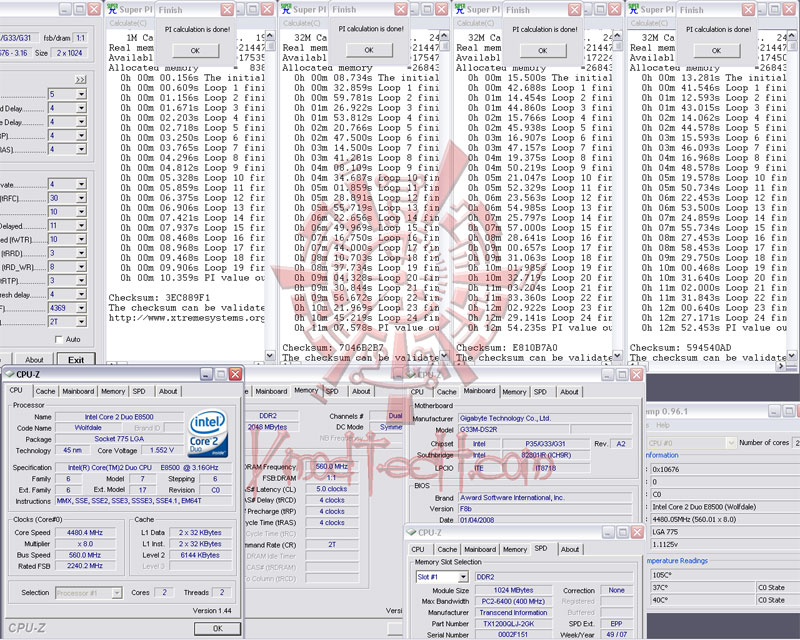800x640 pixels.
Task: Click the CPU-Z title bar icon of the CPU tab window
Action: (10, 374)
